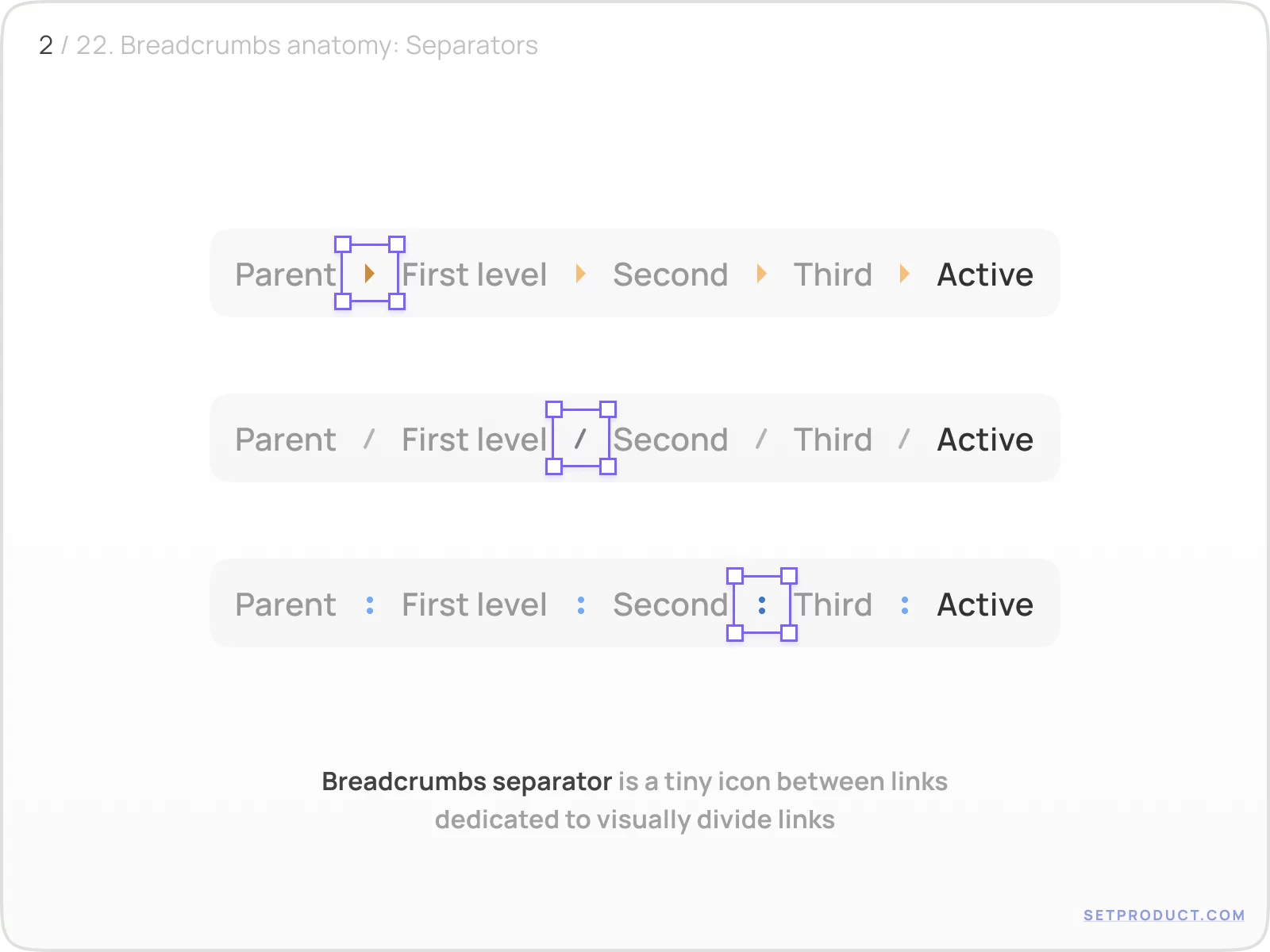Click the slash separator between Parent and First level
Viewport: 1270px width, 952px height.
368,439
